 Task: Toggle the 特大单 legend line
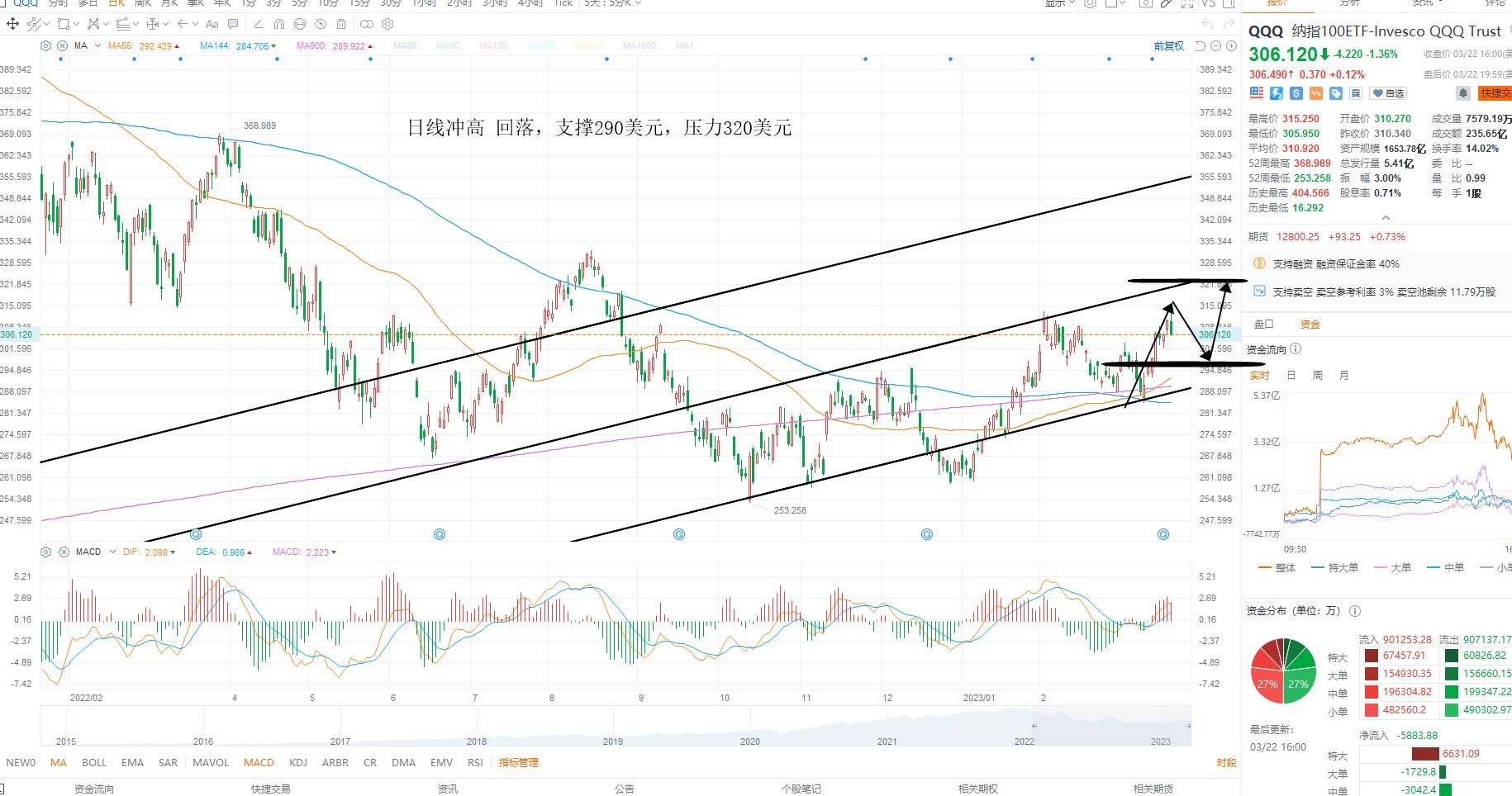(1334, 568)
